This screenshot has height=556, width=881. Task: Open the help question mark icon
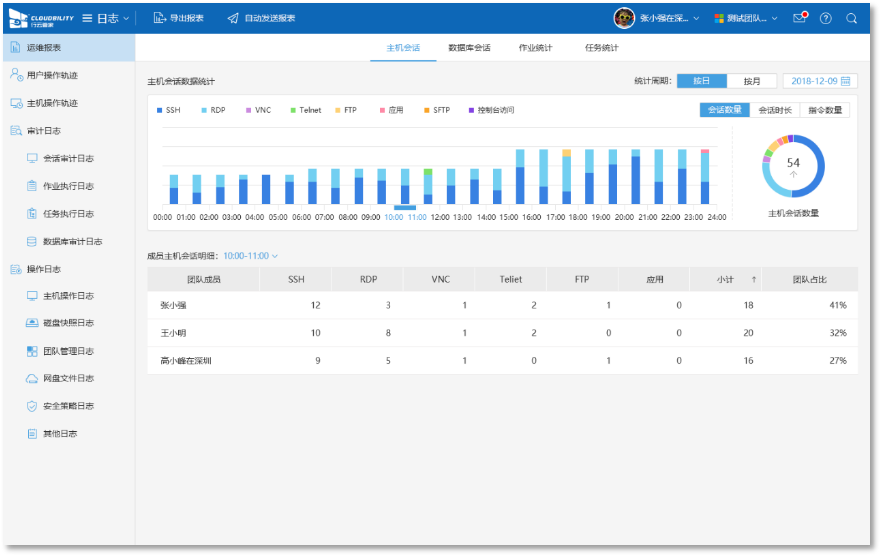(x=826, y=18)
